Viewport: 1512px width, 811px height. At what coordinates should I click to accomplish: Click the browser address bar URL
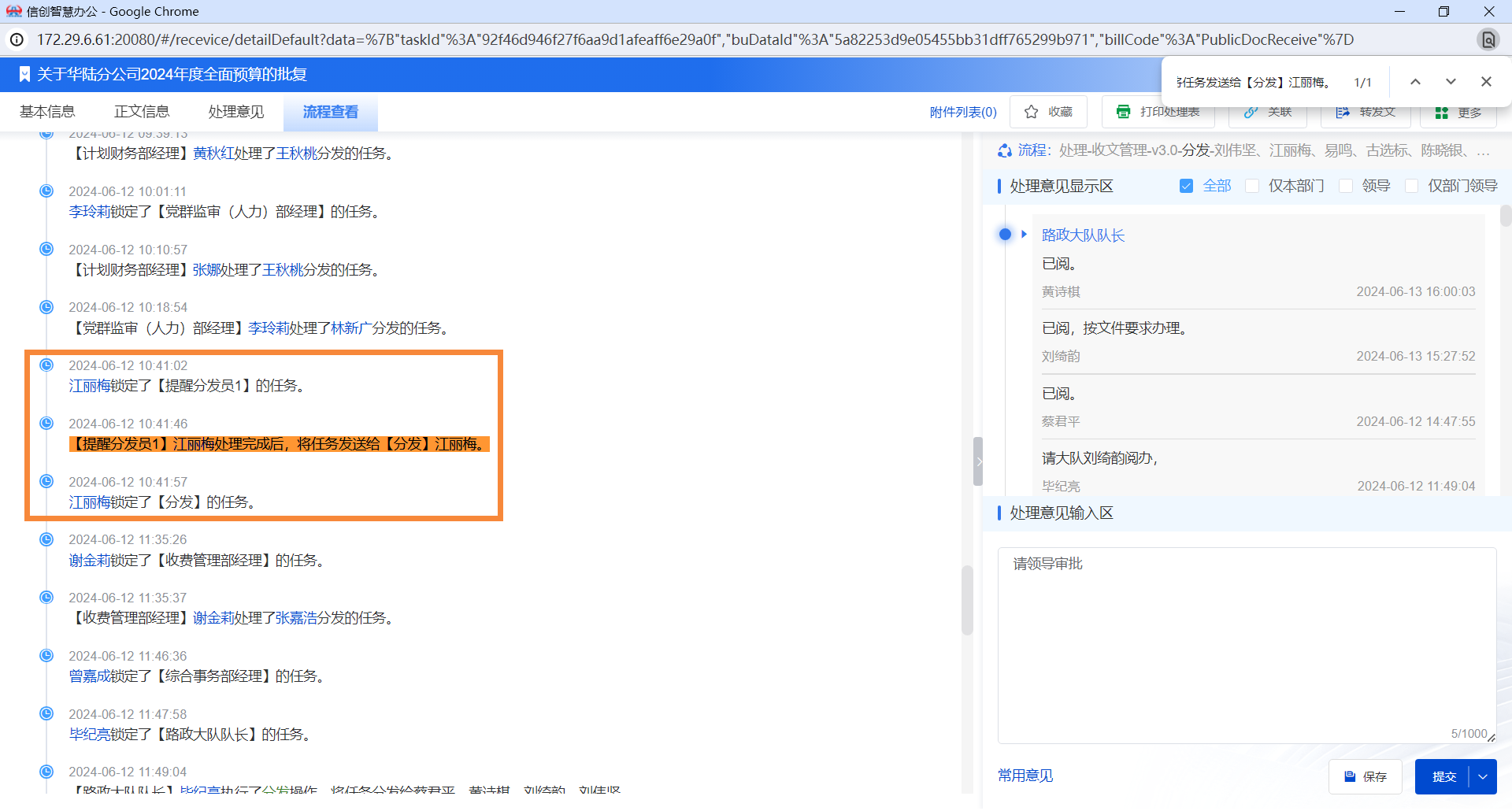[x=695, y=39]
